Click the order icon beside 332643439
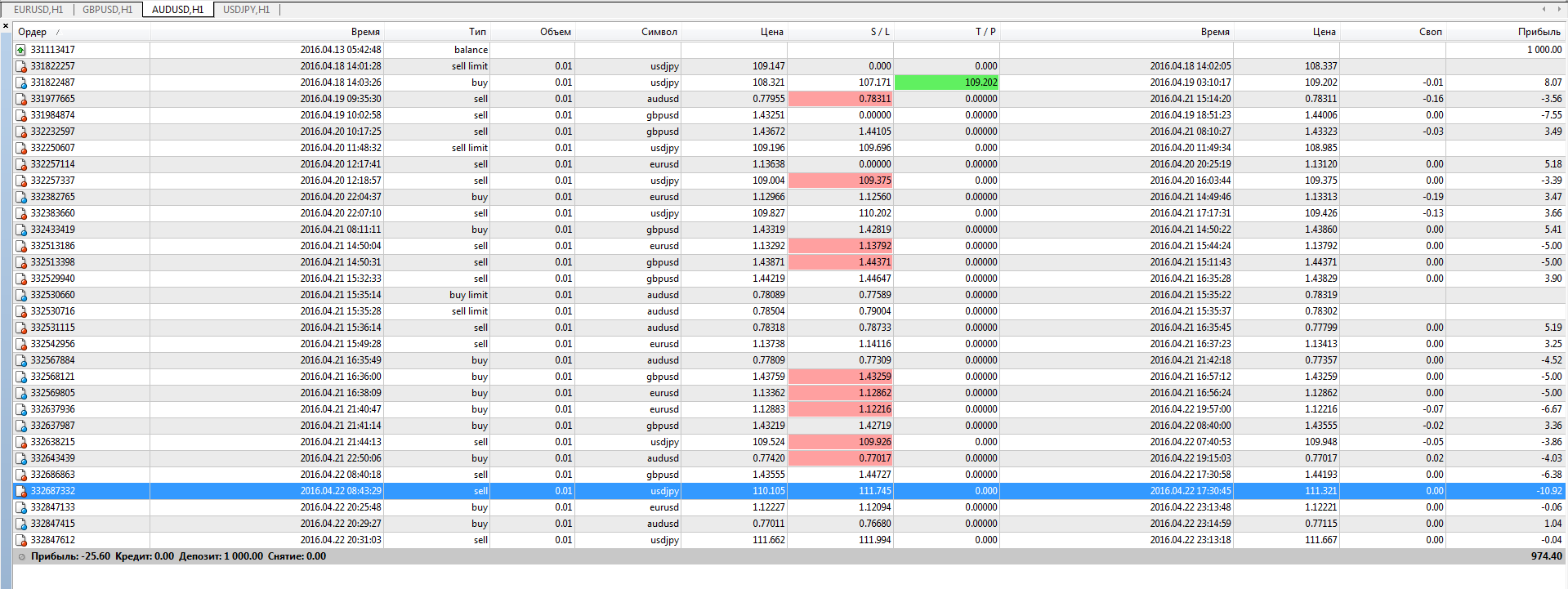The height and width of the screenshot is (589, 1568). 21,458
